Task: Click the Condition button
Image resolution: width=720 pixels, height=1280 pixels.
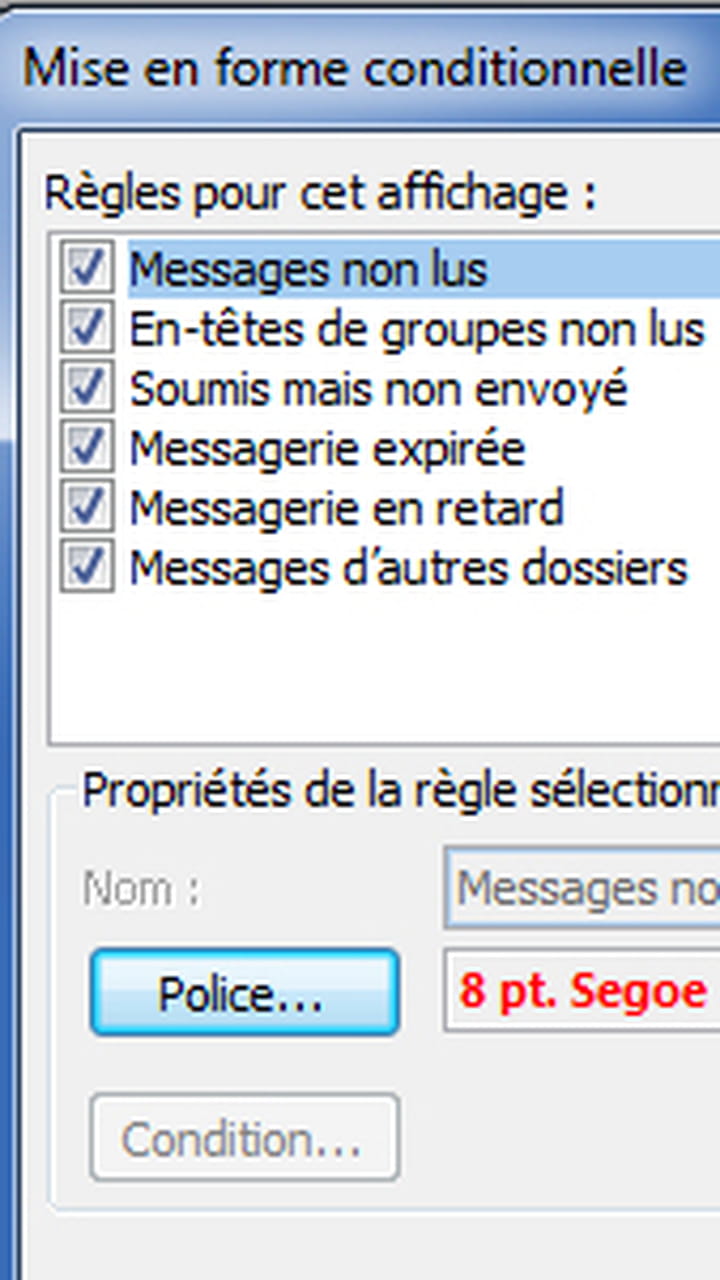Action: (x=244, y=1138)
